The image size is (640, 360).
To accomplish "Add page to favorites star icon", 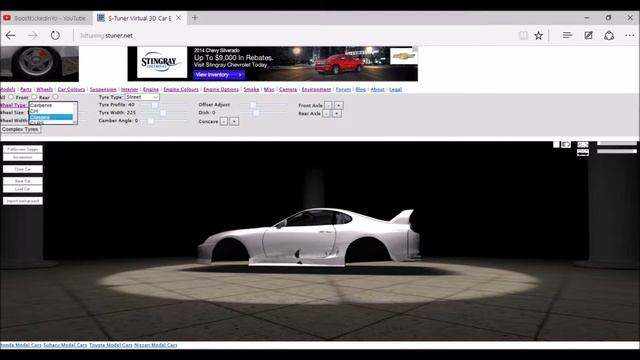I will tap(539, 36).
